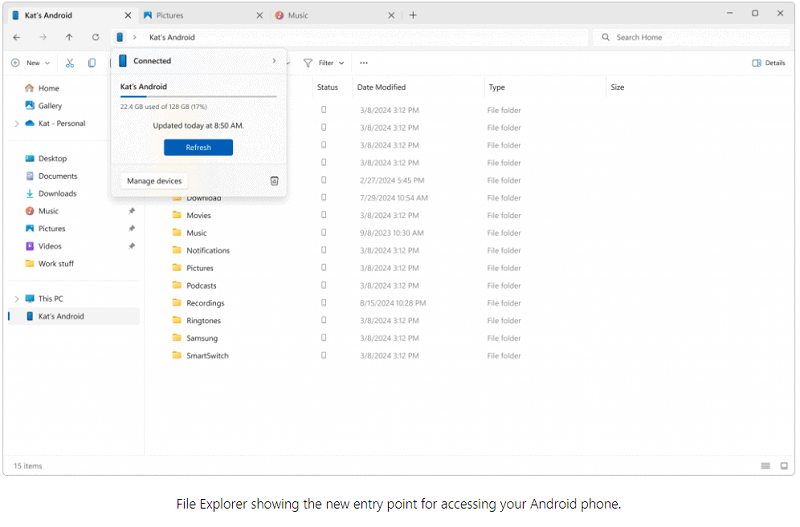Expand the This PC tree node
800x527 pixels.
click(x=16, y=299)
